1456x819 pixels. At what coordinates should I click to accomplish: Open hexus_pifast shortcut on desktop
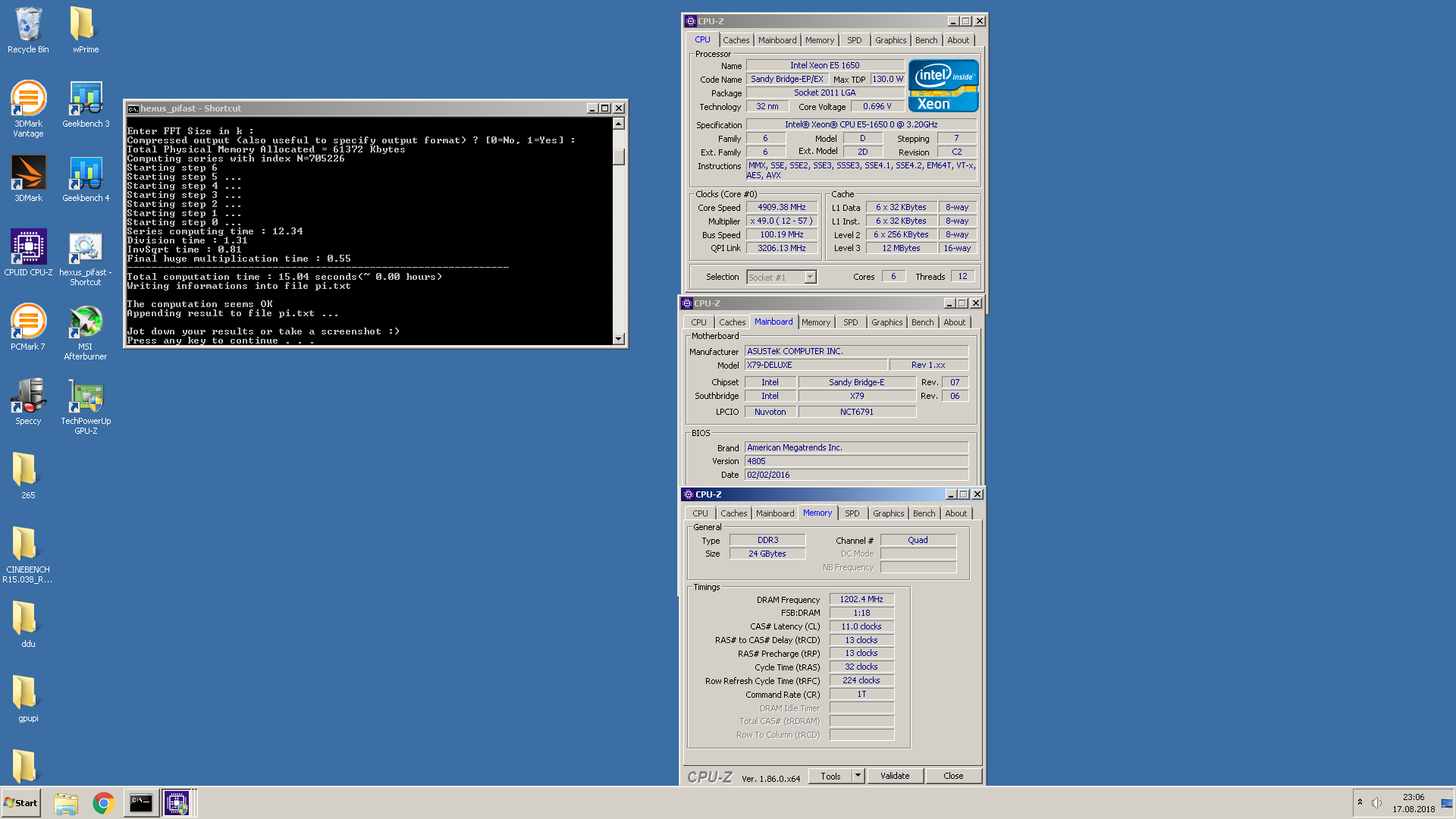[x=85, y=258]
